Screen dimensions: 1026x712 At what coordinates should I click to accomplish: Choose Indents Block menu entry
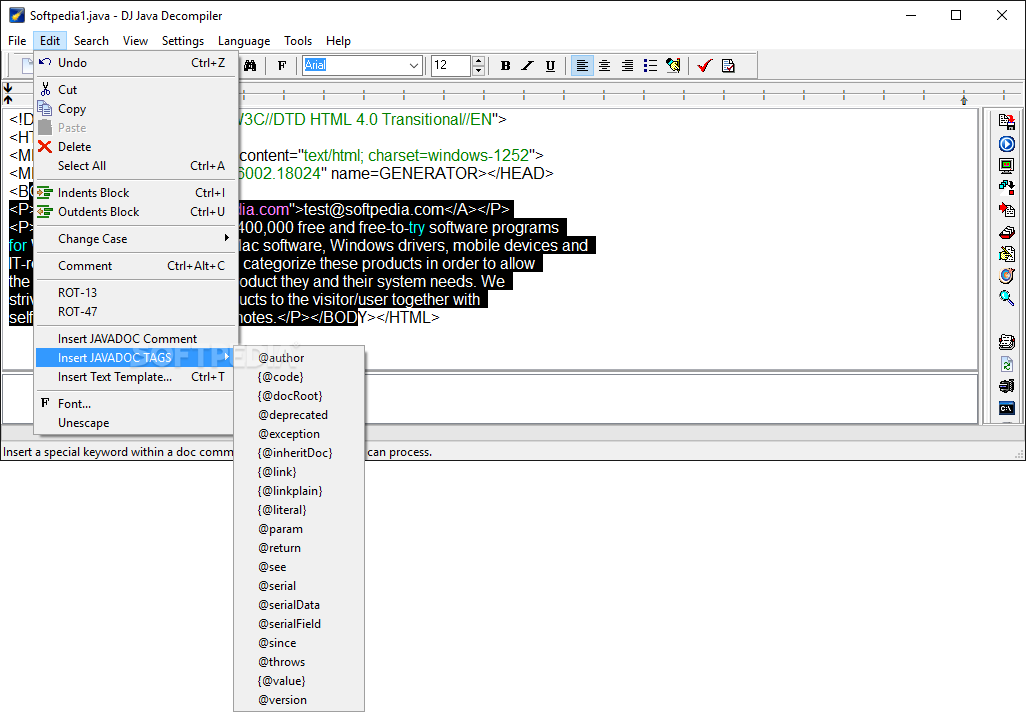pos(135,193)
